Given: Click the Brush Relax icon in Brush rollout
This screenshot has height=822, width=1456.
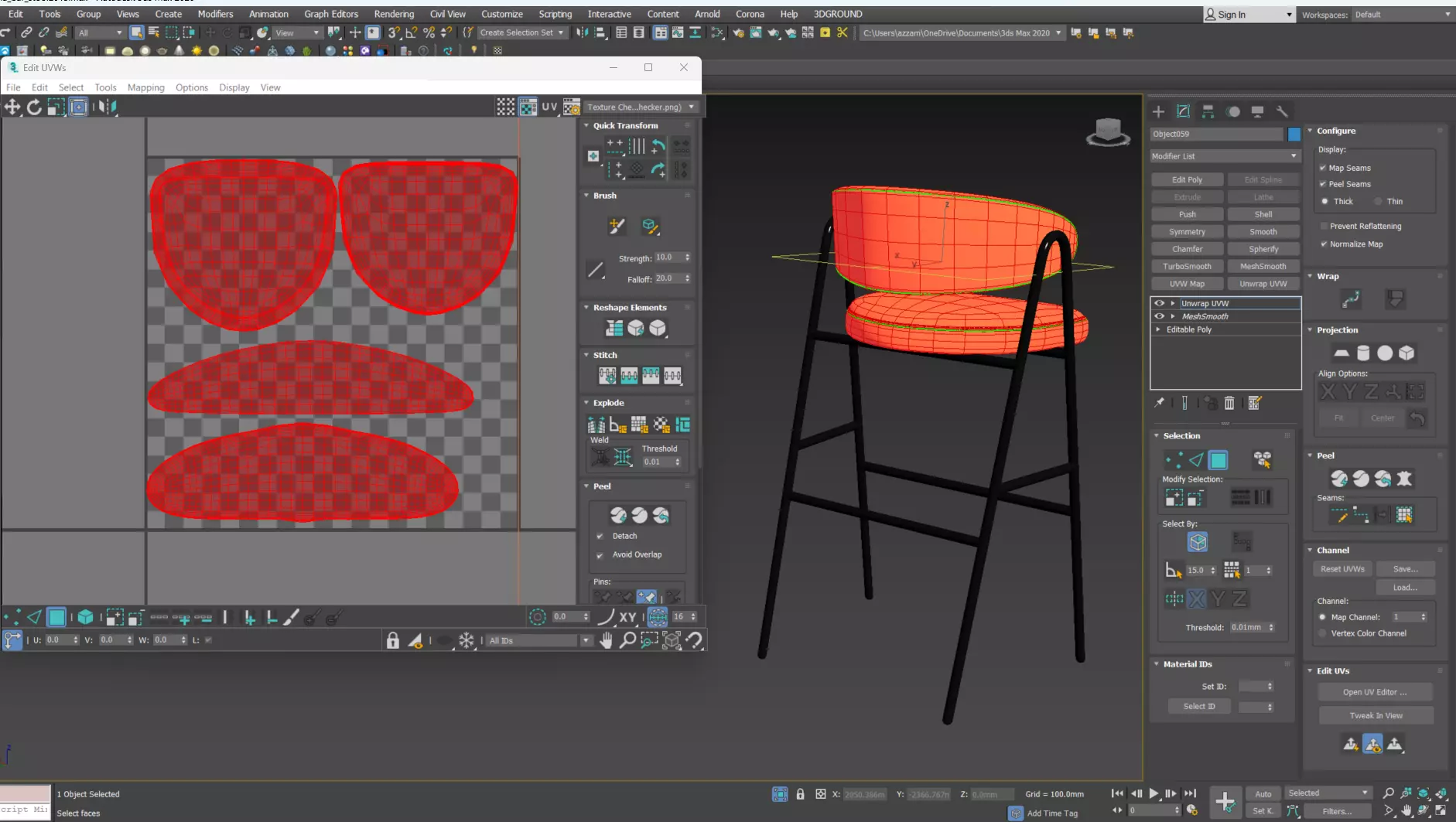Looking at the screenshot, I should tap(650, 226).
